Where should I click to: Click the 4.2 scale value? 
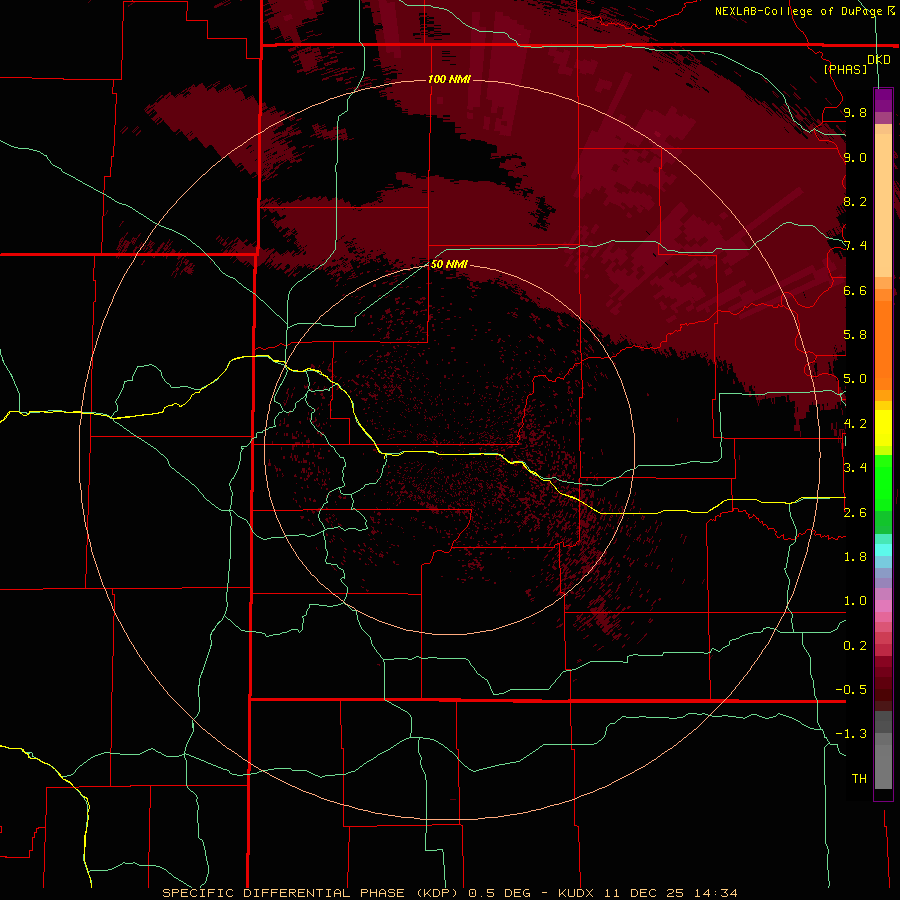click(855, 424)
